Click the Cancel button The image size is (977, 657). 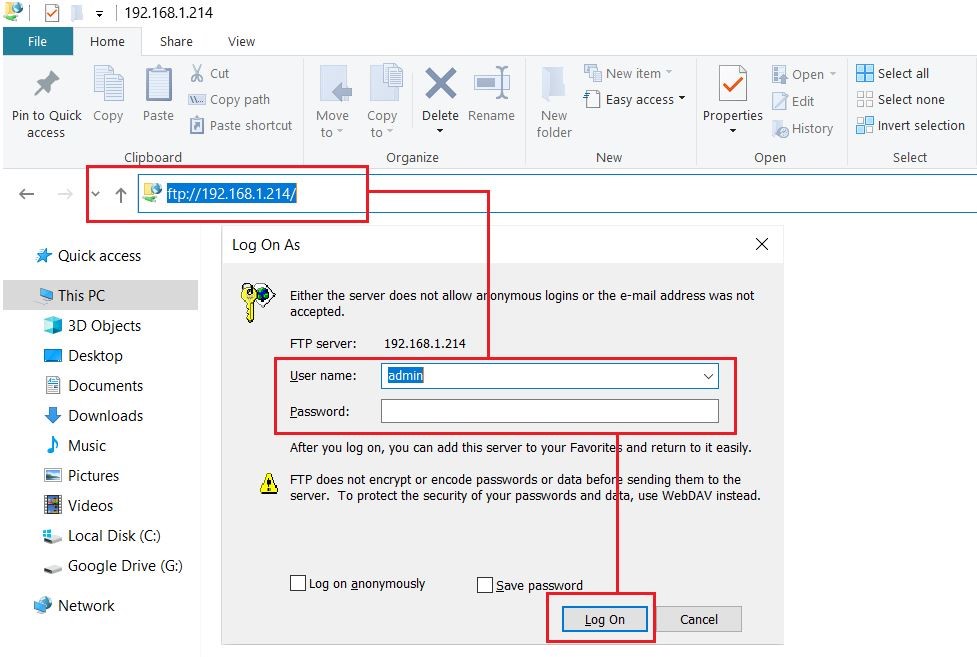pos(698,619)
